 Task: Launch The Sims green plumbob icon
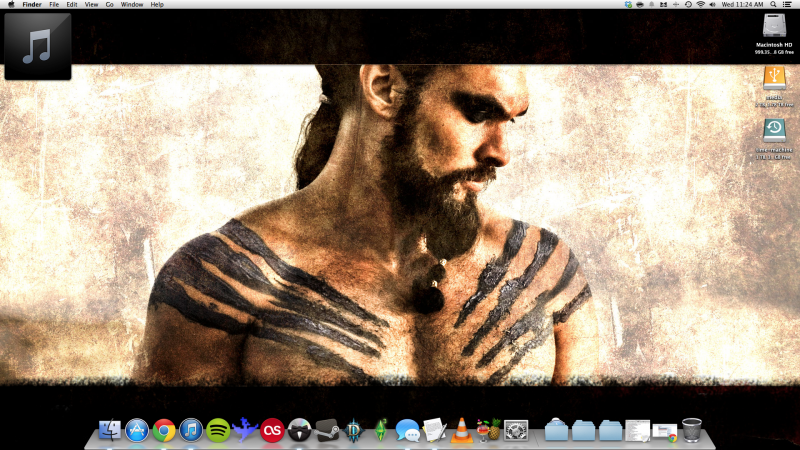(380, 430)
